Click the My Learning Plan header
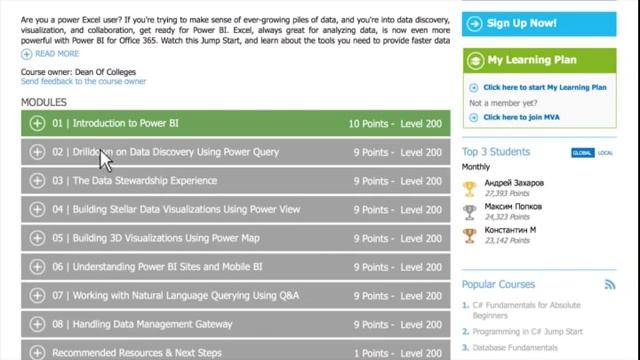The height and width of the screenshot is (360, 640). click(x=540, y=61)
